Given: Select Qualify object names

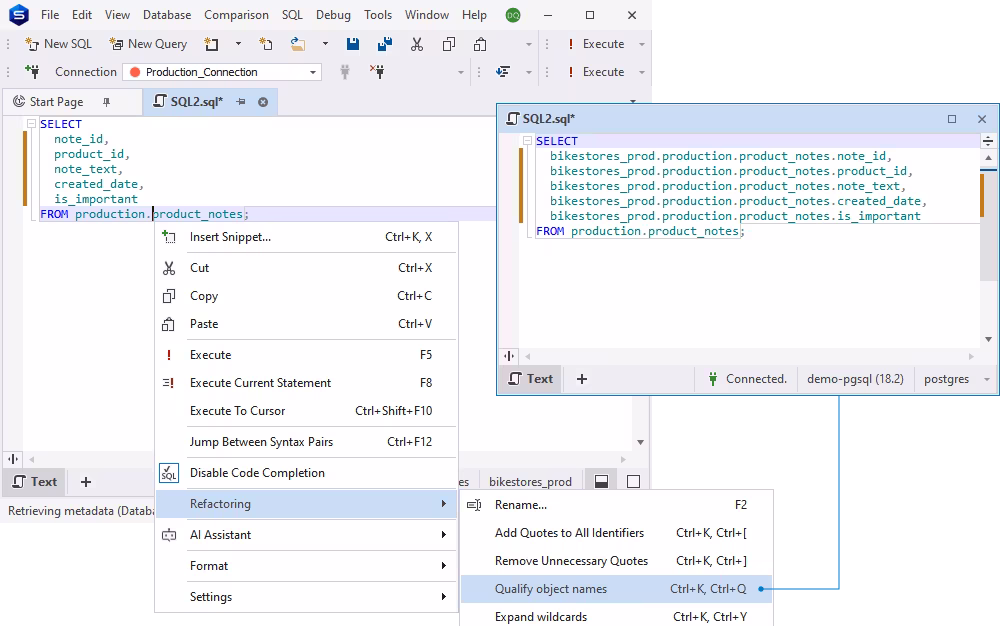Looking at the screenshot, I should (x=616, y=589).
